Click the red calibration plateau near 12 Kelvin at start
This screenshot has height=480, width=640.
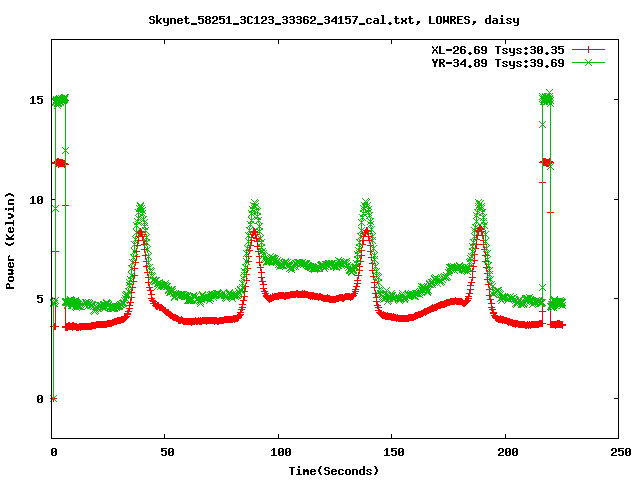pyautogui.click(x=60, y=163)
